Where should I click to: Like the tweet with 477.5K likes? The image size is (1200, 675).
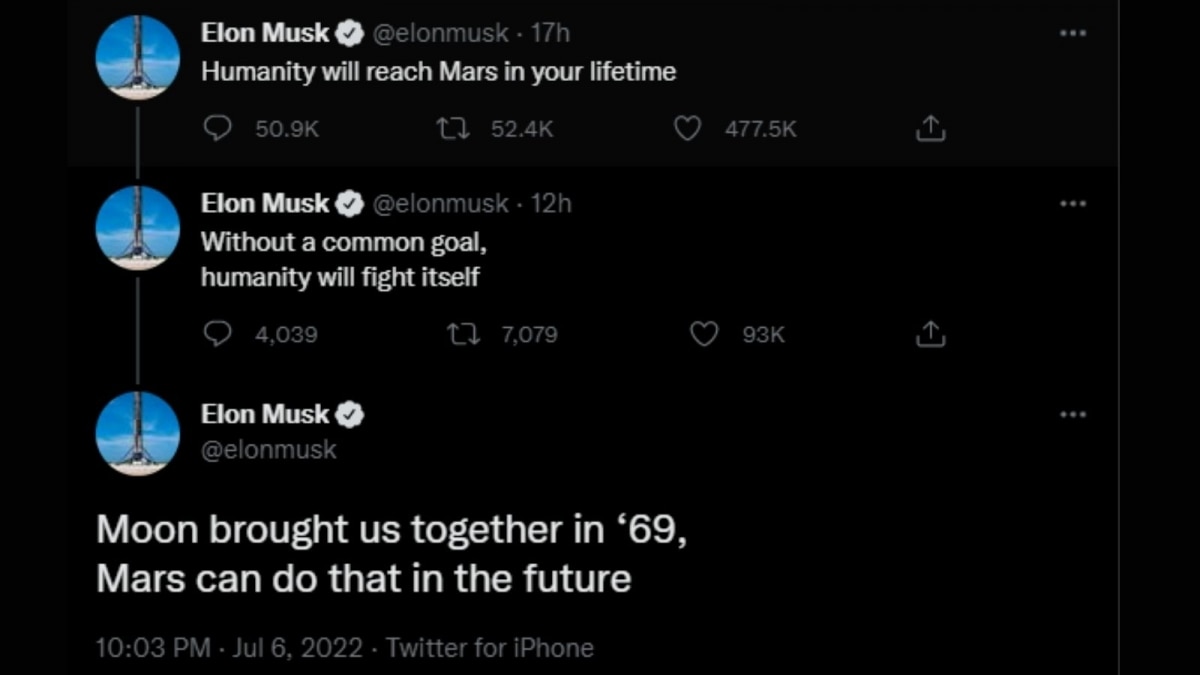[x=687, y=129]
